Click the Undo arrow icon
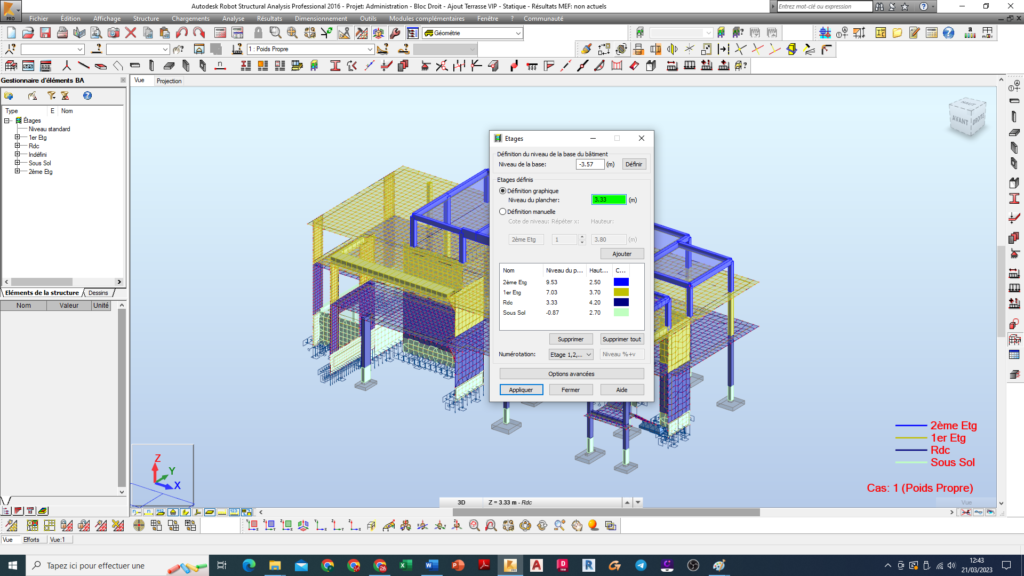 pos(182,33)
